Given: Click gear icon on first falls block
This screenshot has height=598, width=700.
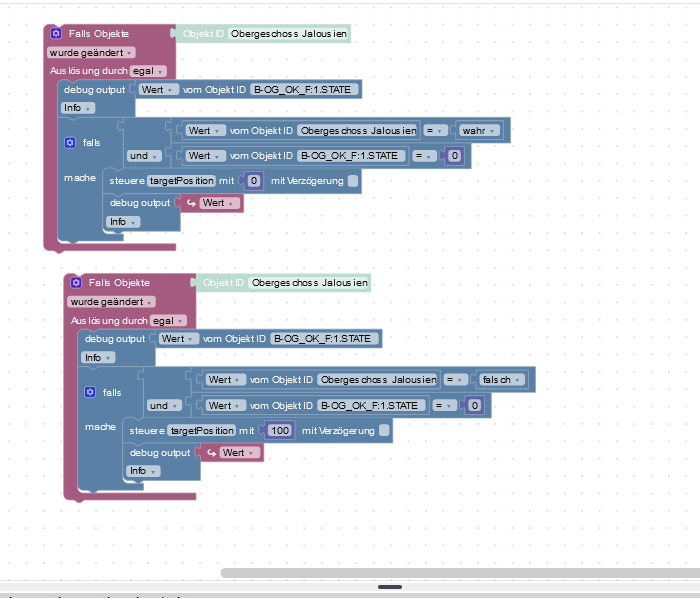Looking at the screenshot, I should pyautogui.click(x=70, y=142).
